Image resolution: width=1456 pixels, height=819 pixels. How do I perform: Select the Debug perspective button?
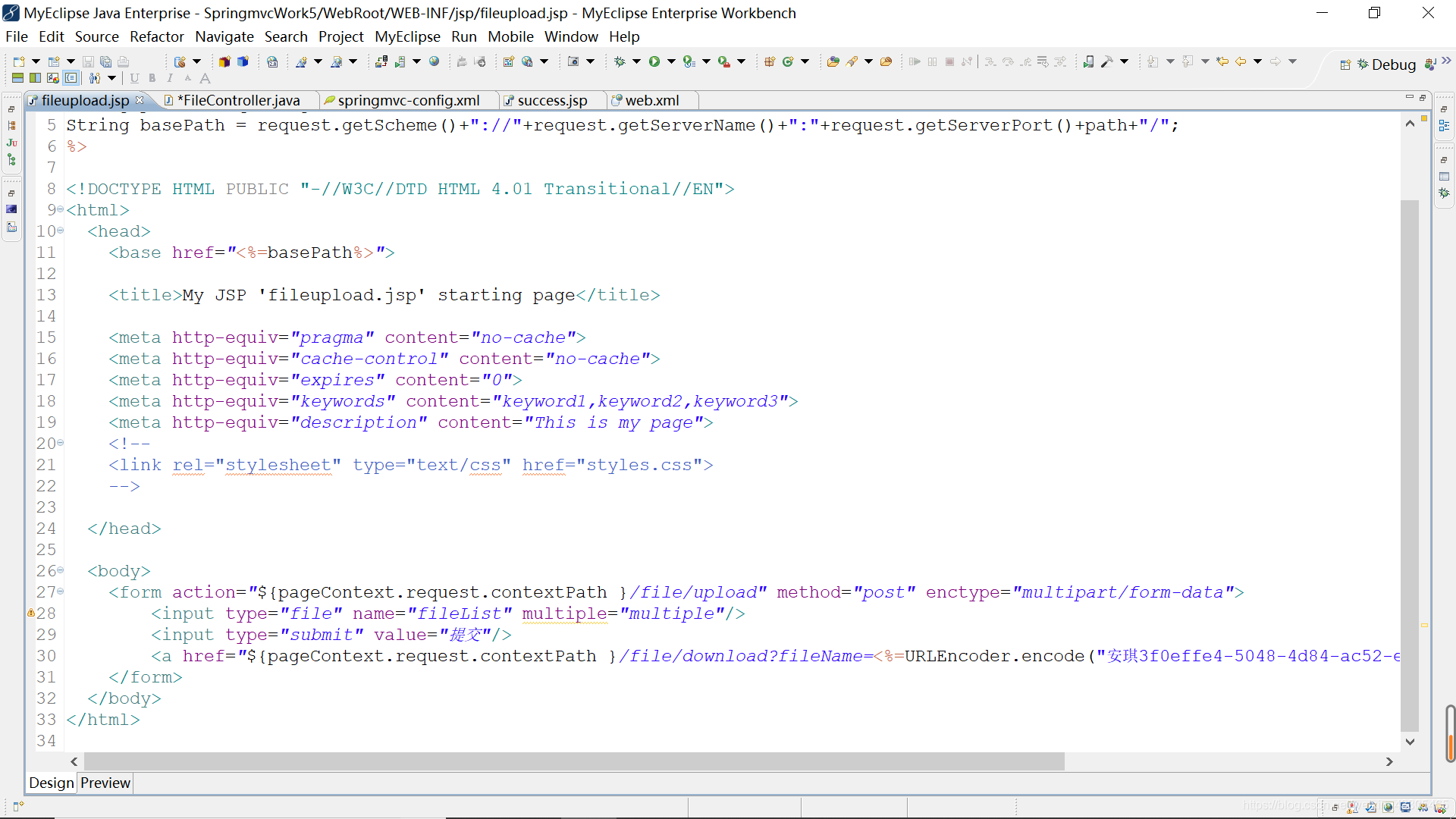point(1387,64)
